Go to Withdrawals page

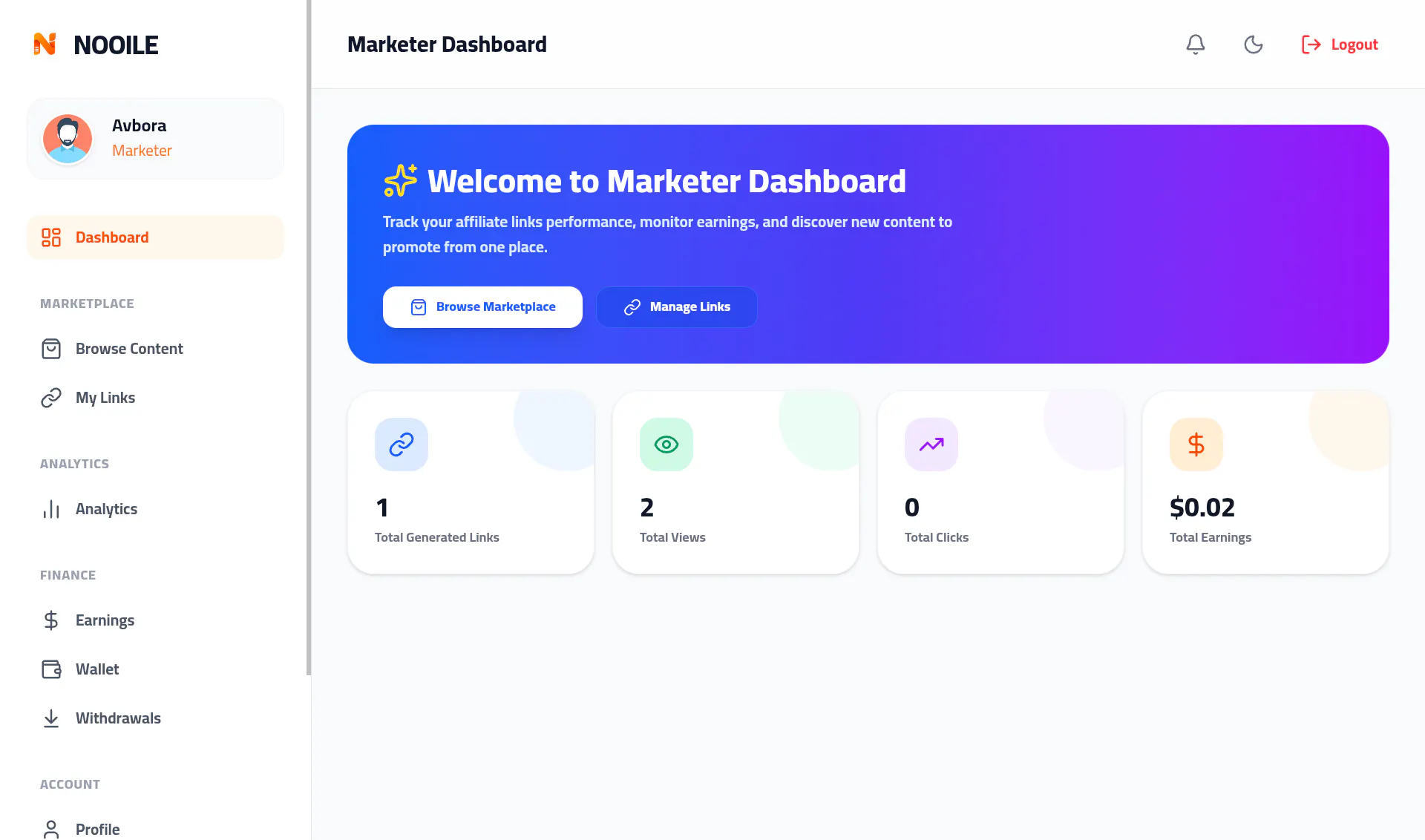pos(155,718)
